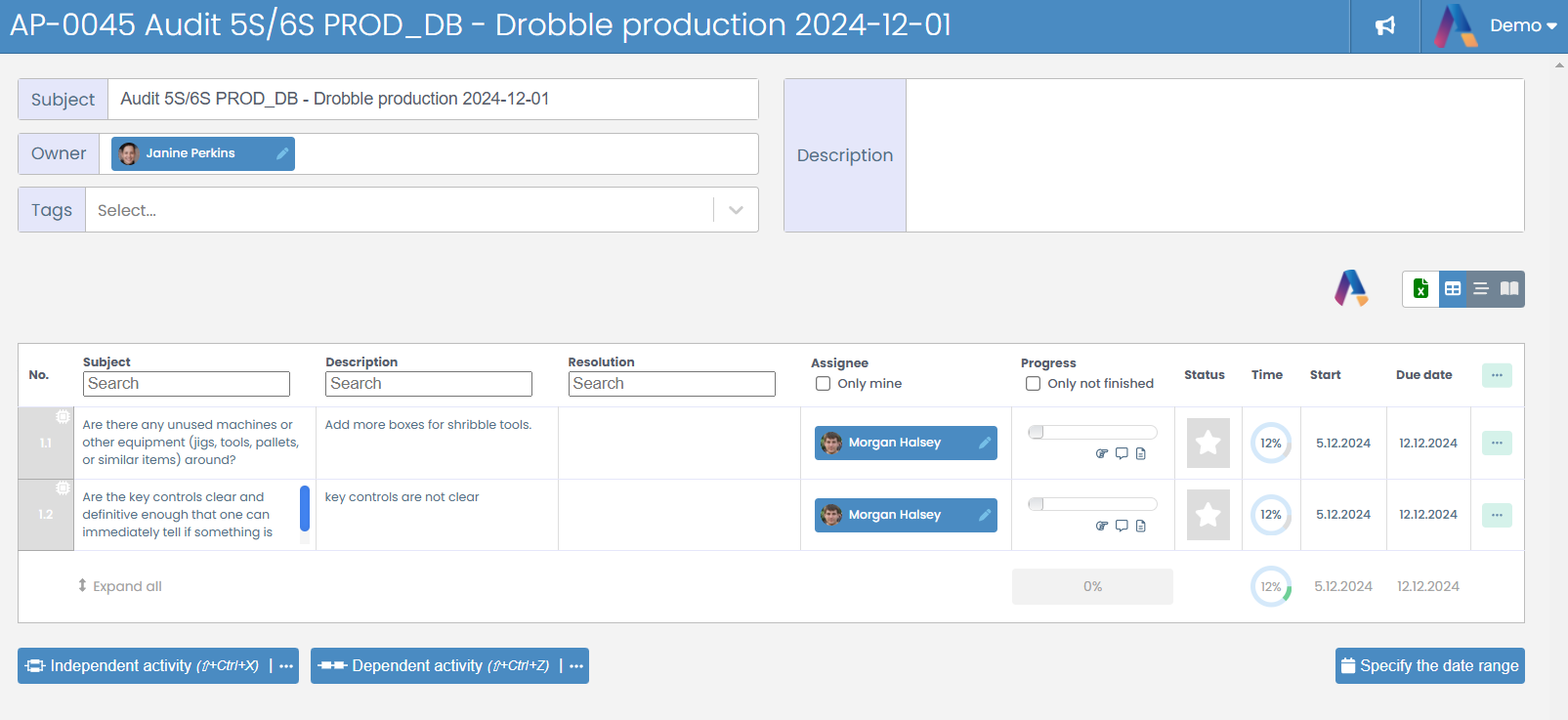Edit the owner Janine Perkins pencil icon
The image size is (1568, 720).
[282, 153]
